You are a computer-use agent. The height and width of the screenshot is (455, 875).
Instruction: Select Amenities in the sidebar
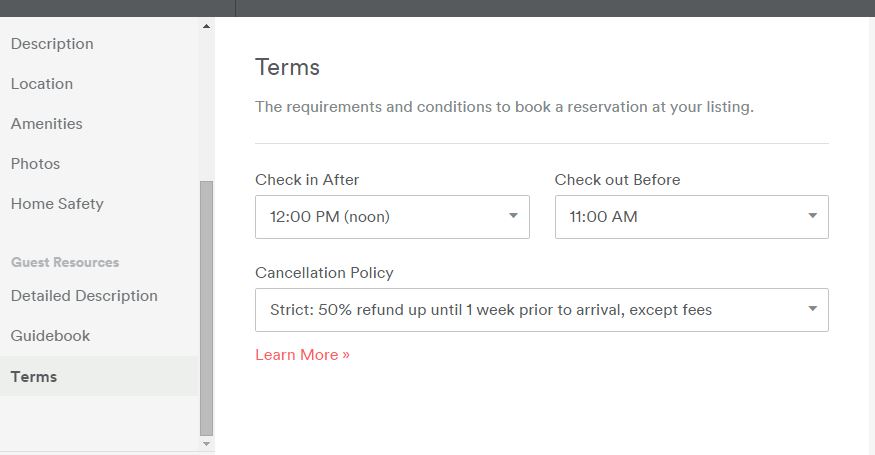(x=47, y=124)
